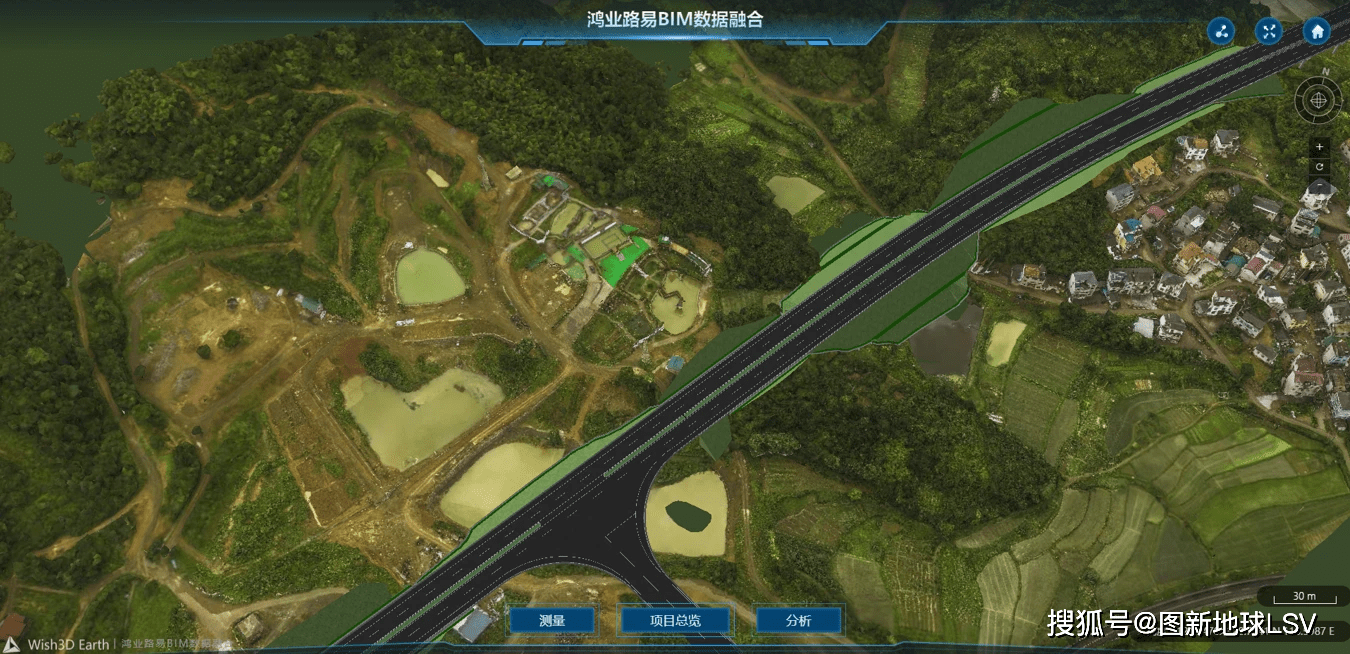Image resolution: width=1350 pixels, height=654 pixels.
Task: Click the fullscreen icon near top right
Action: [x=1268, y=31]
